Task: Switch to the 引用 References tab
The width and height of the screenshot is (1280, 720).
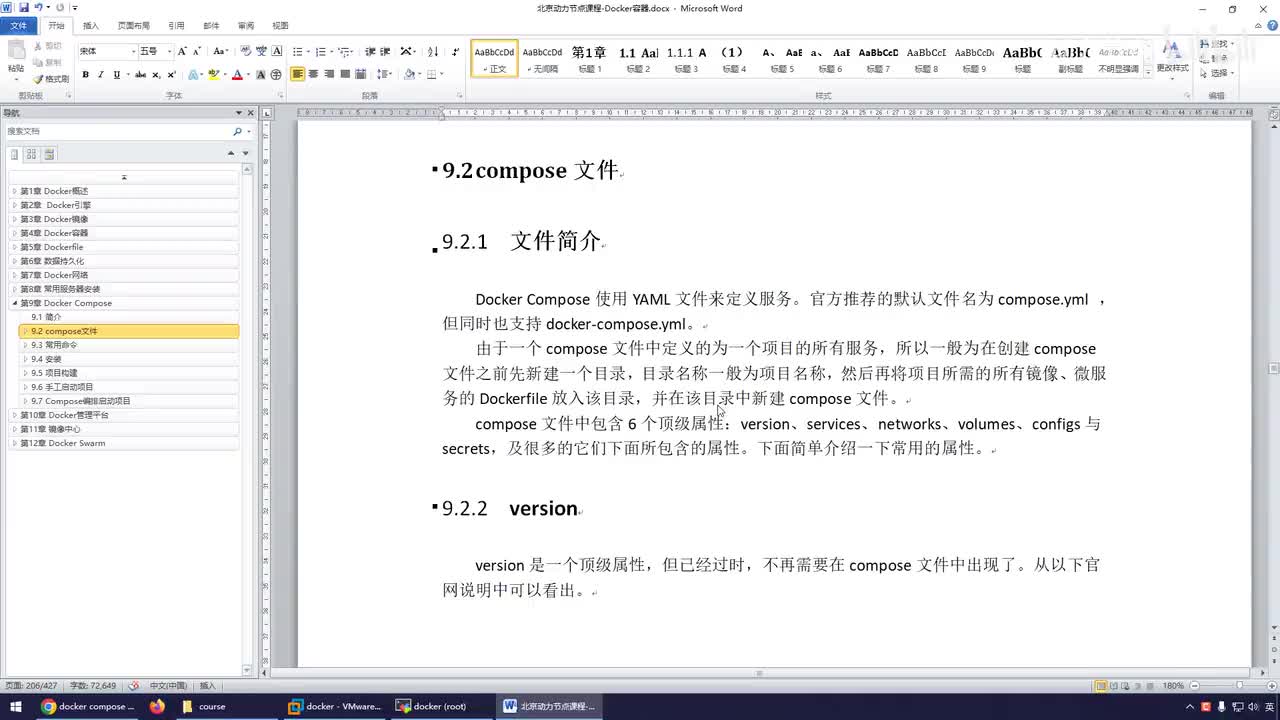Action: click(176, 26)
